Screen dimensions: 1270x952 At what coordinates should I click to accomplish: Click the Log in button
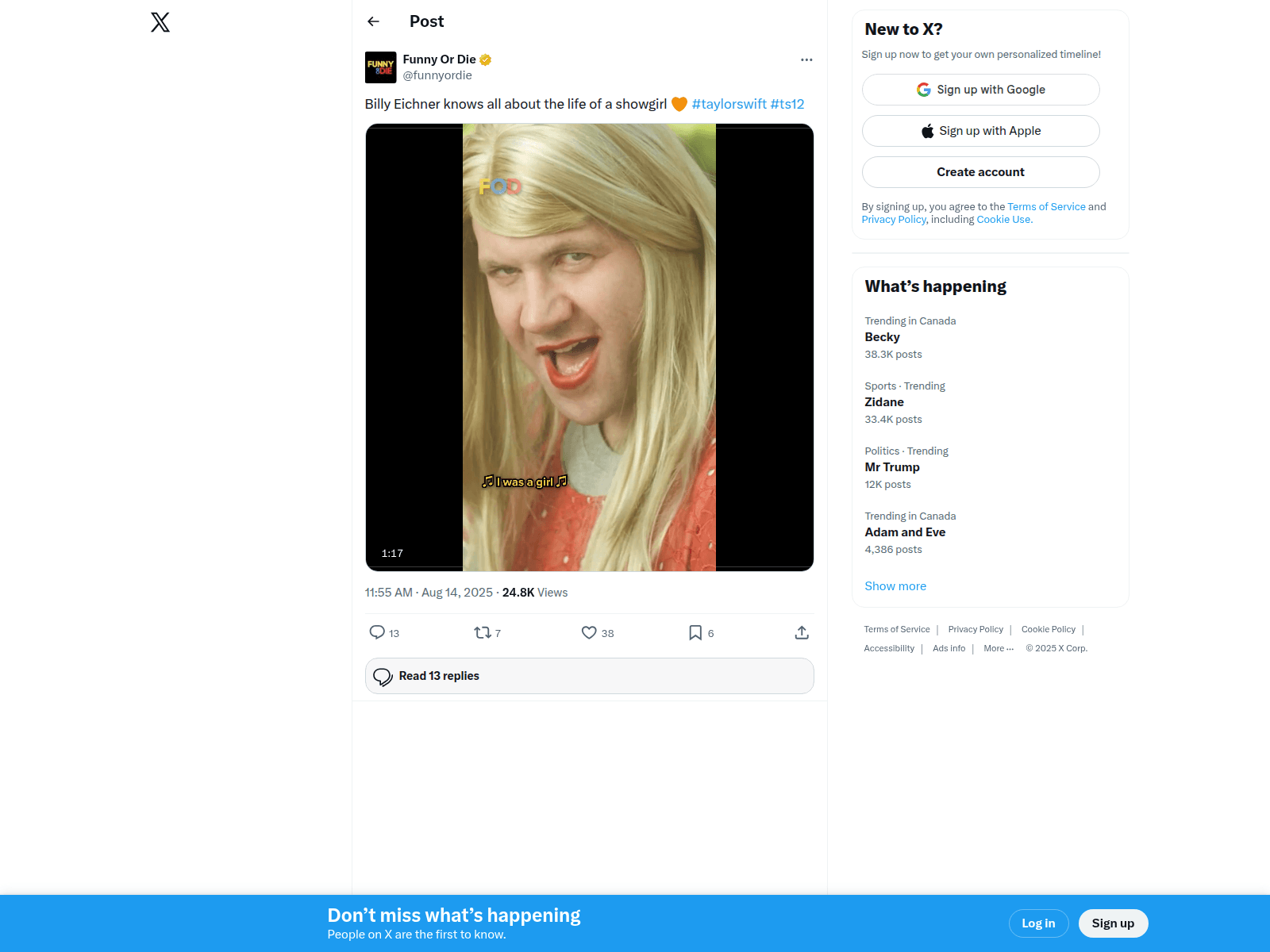click(x=1038, y=923)
